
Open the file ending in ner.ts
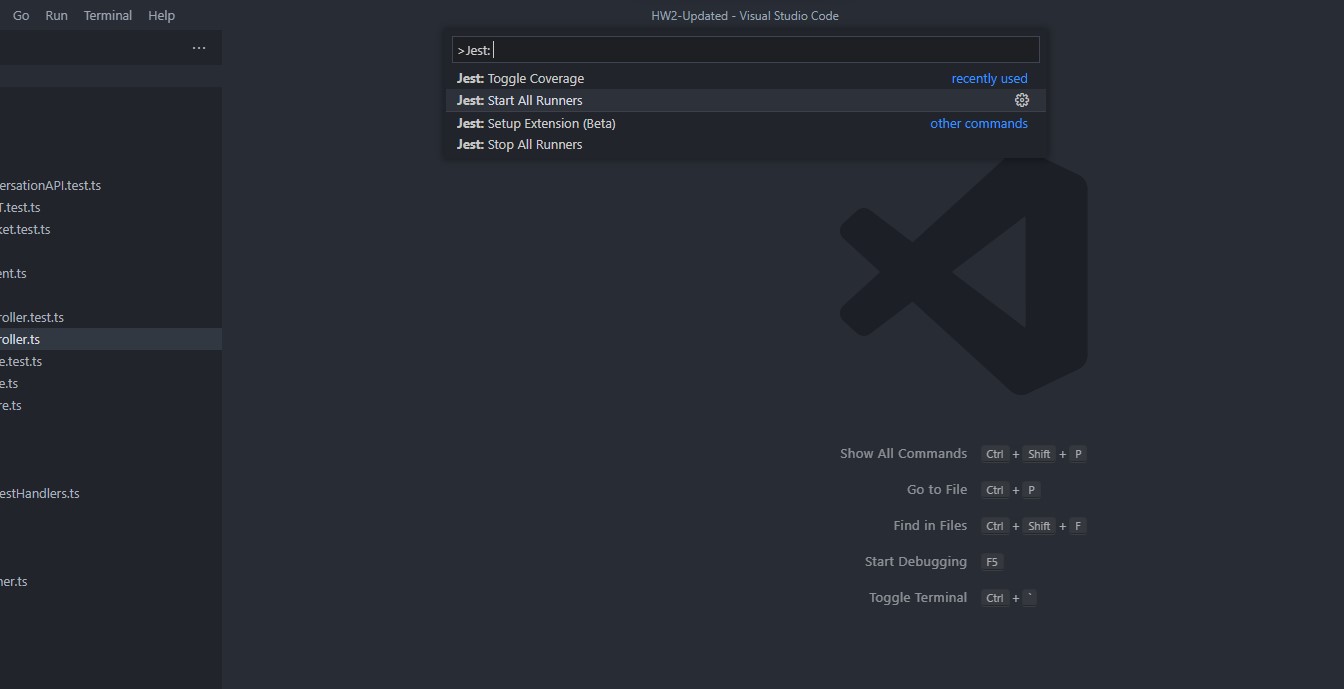tap(111, 581)
